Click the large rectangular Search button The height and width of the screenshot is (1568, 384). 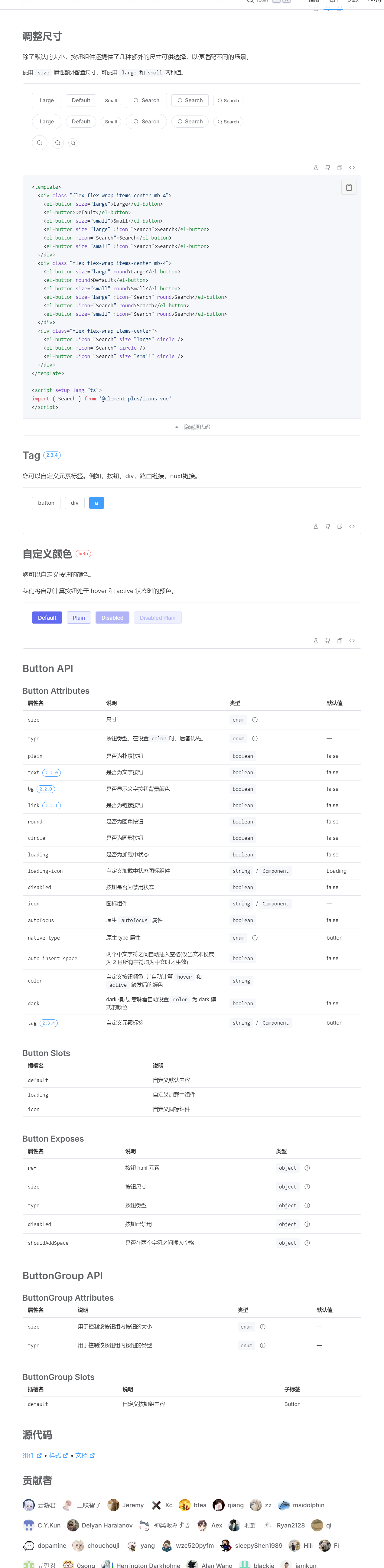click(147, 100)
